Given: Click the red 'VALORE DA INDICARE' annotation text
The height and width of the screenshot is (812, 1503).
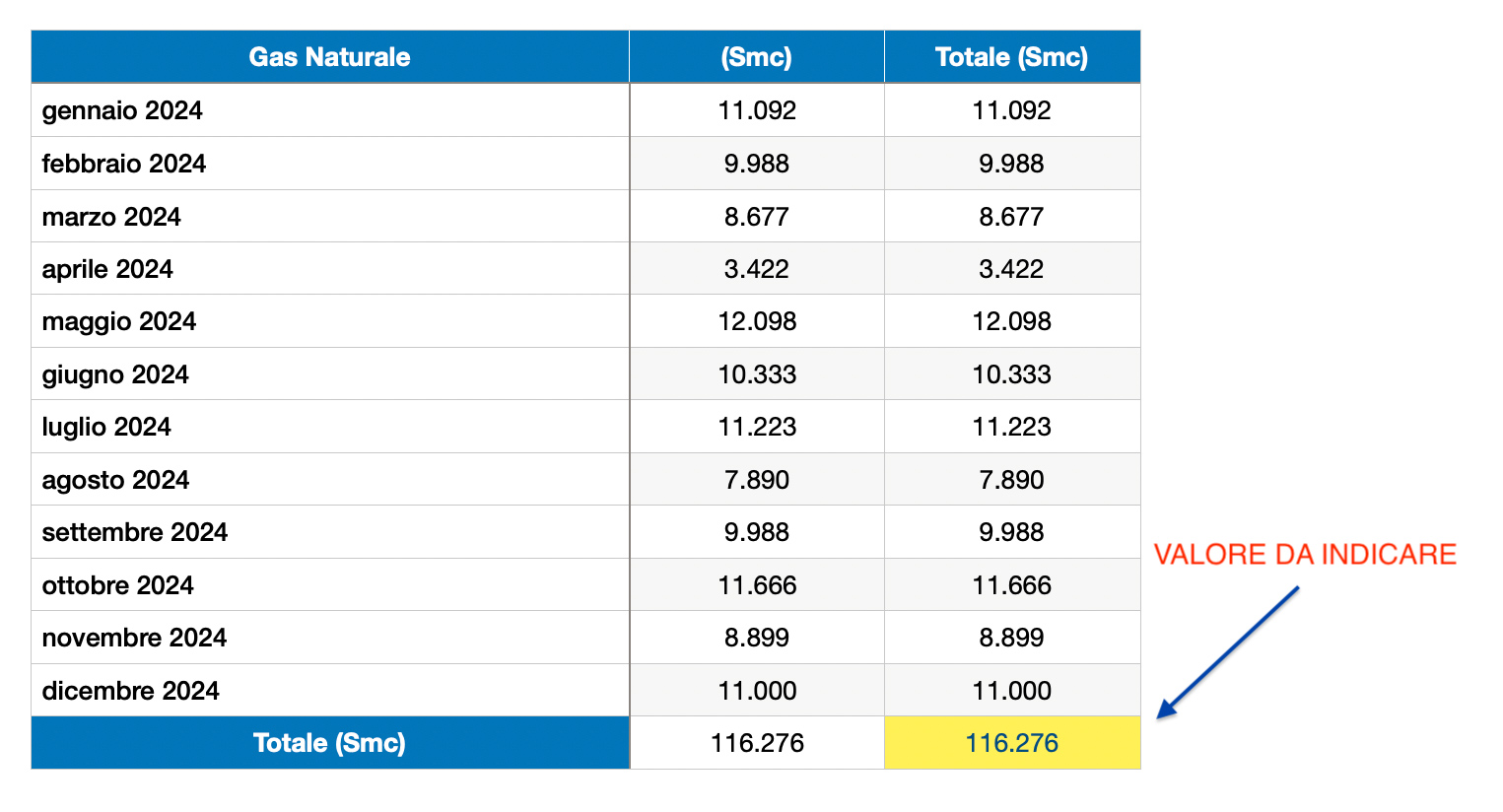Looking at the screenshot, I should tap(1305, 554).
